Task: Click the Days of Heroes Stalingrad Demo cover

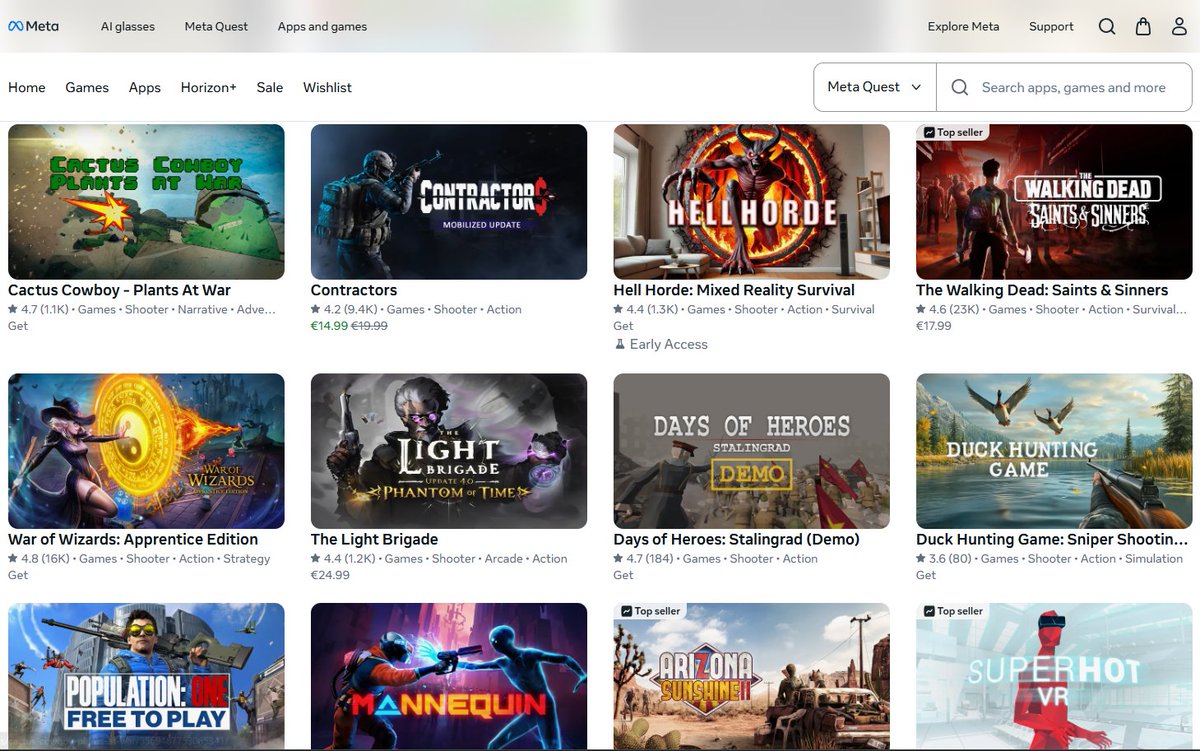Action: (x=752, y=451)
